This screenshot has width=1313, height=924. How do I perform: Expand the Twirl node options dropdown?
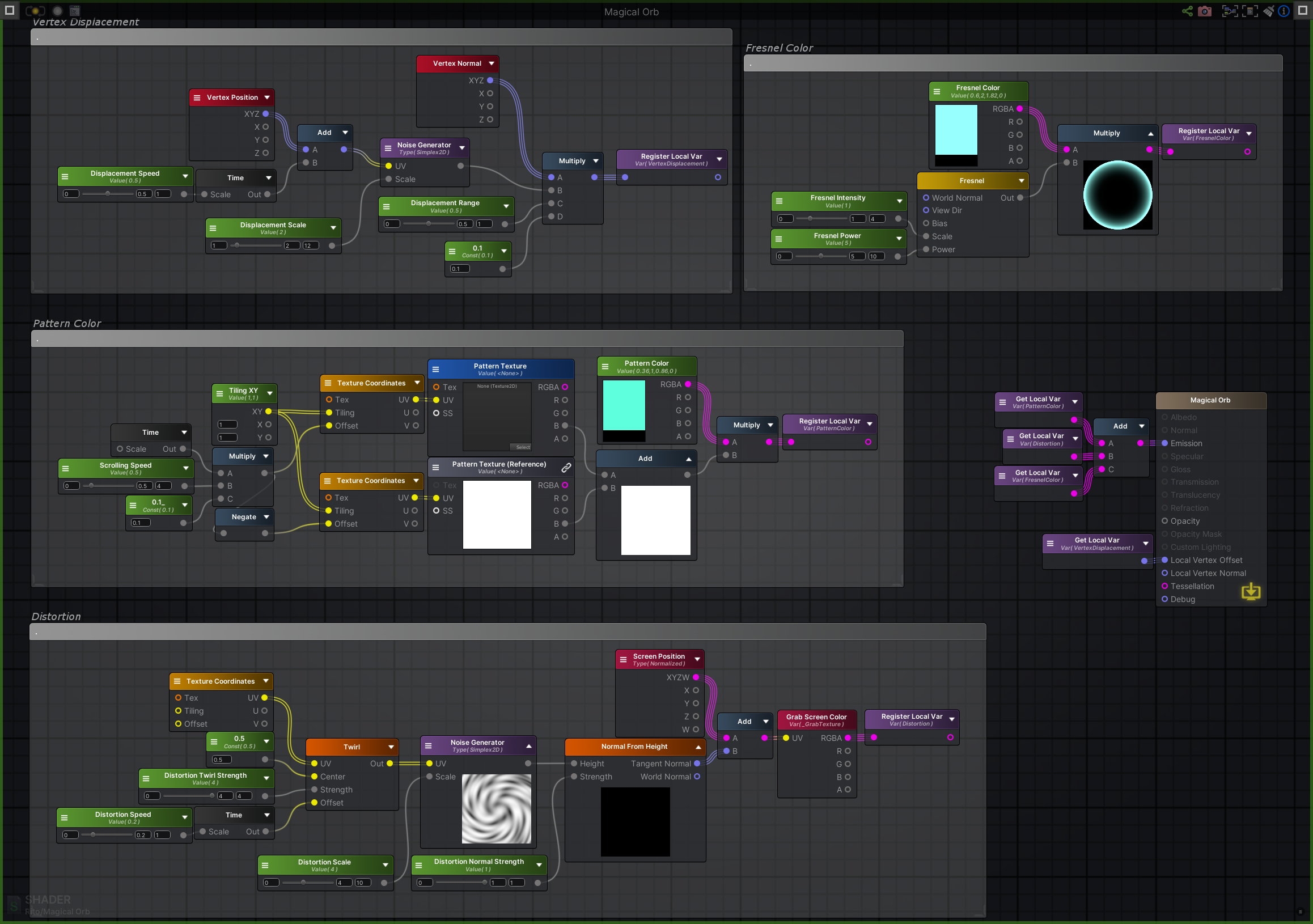tap(391, 747)
